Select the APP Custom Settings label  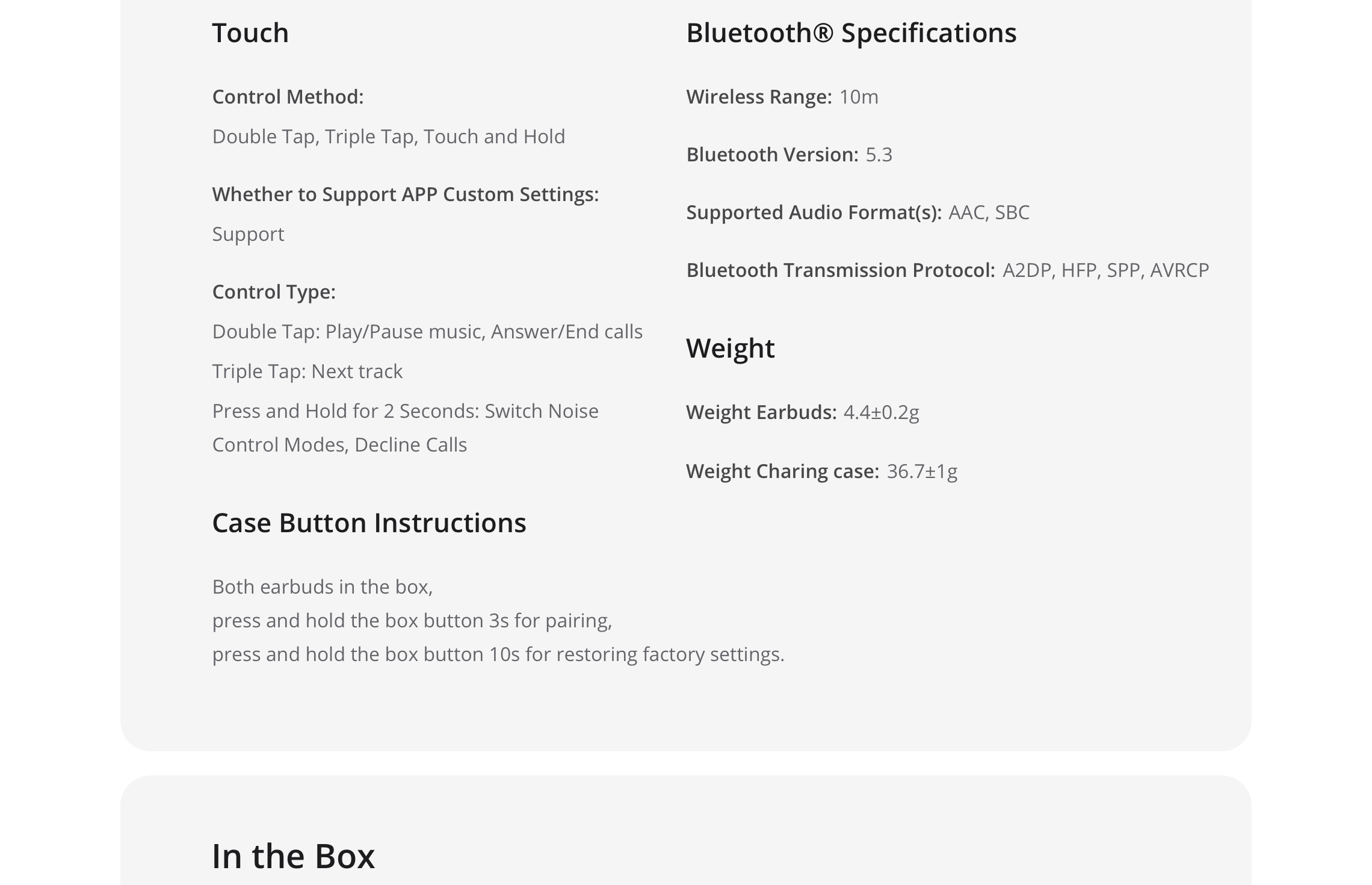[405, 194]
